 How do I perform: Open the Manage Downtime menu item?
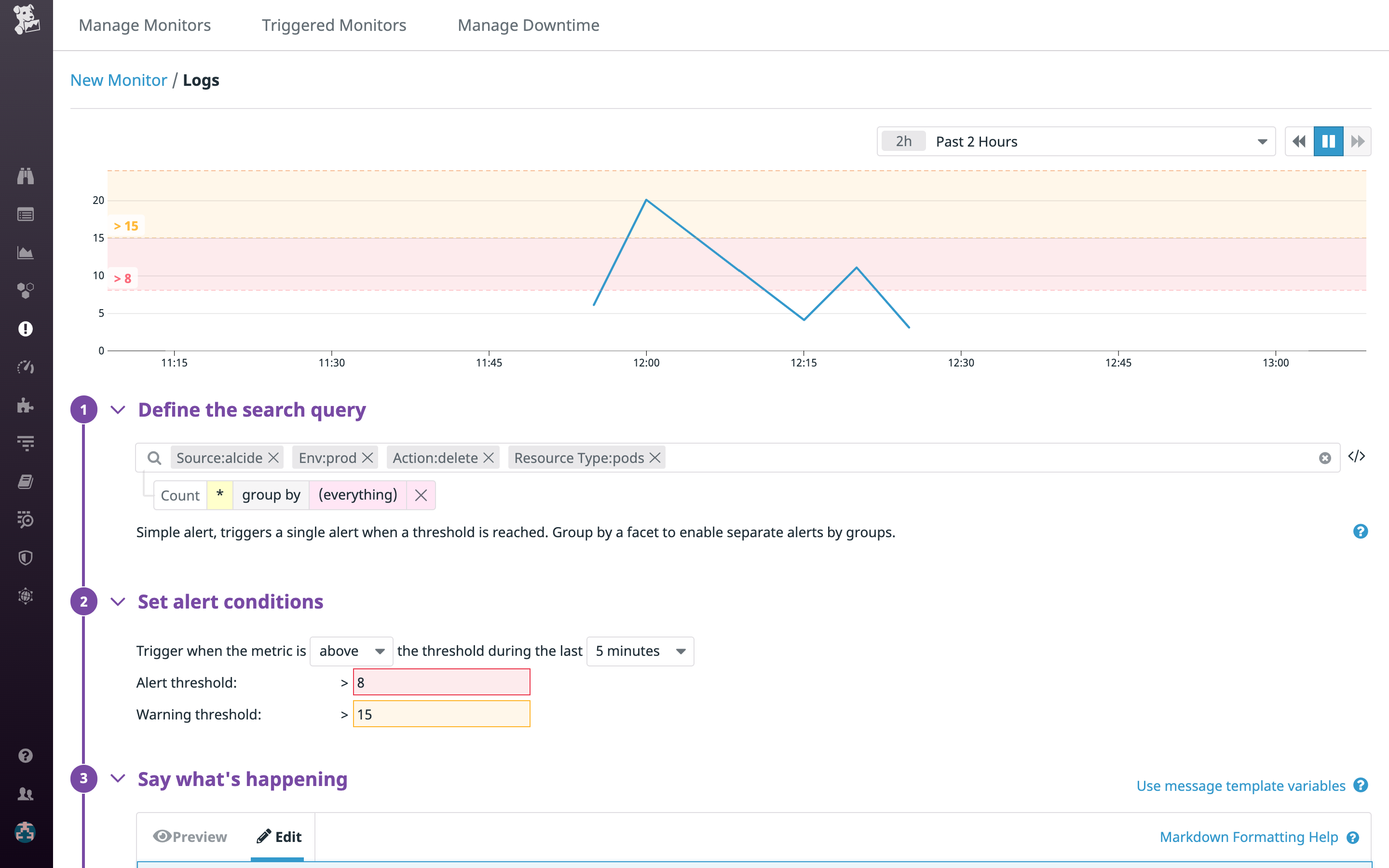(x=528, y=25)
